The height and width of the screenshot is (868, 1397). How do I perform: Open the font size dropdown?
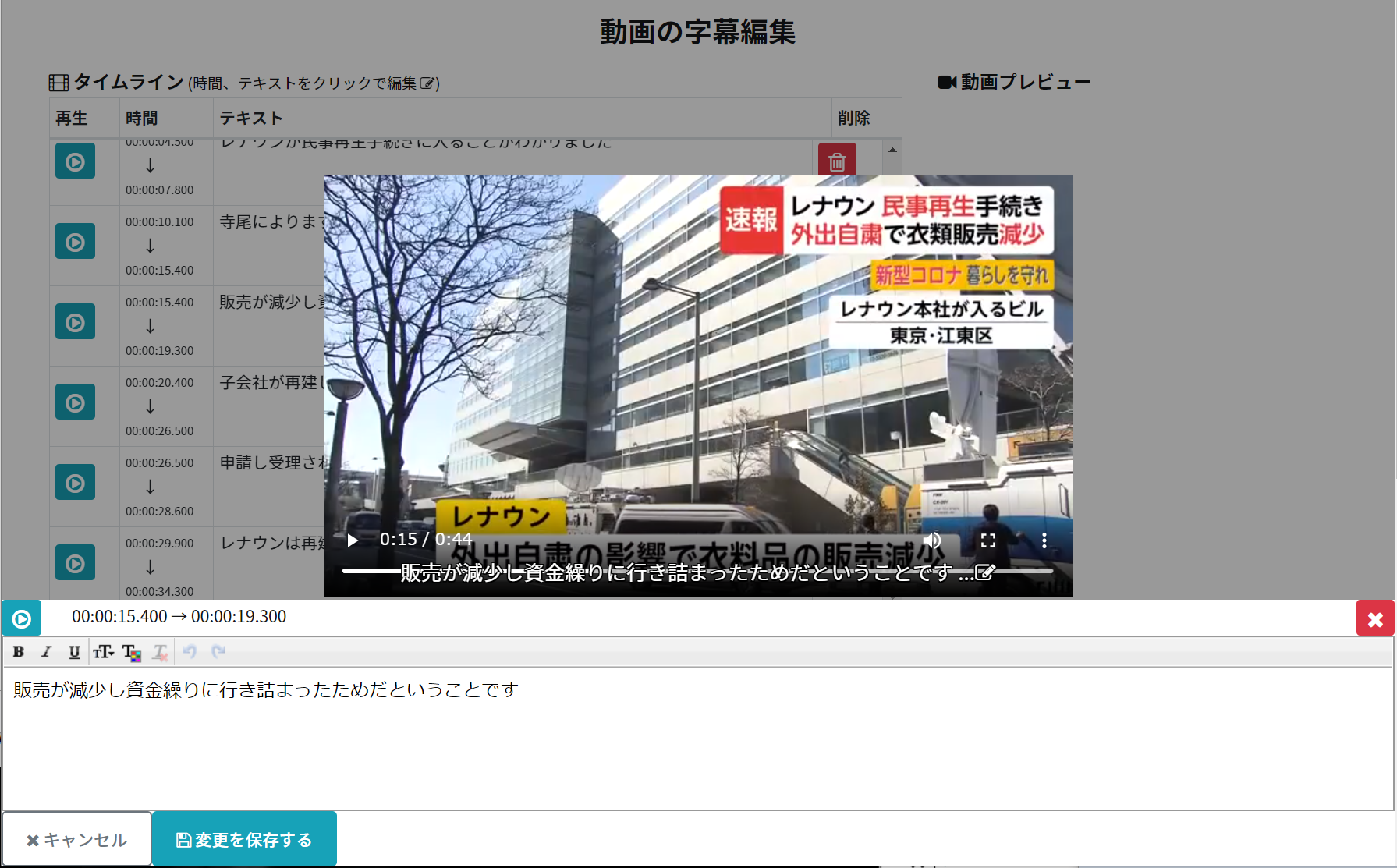tap(104, 652)
